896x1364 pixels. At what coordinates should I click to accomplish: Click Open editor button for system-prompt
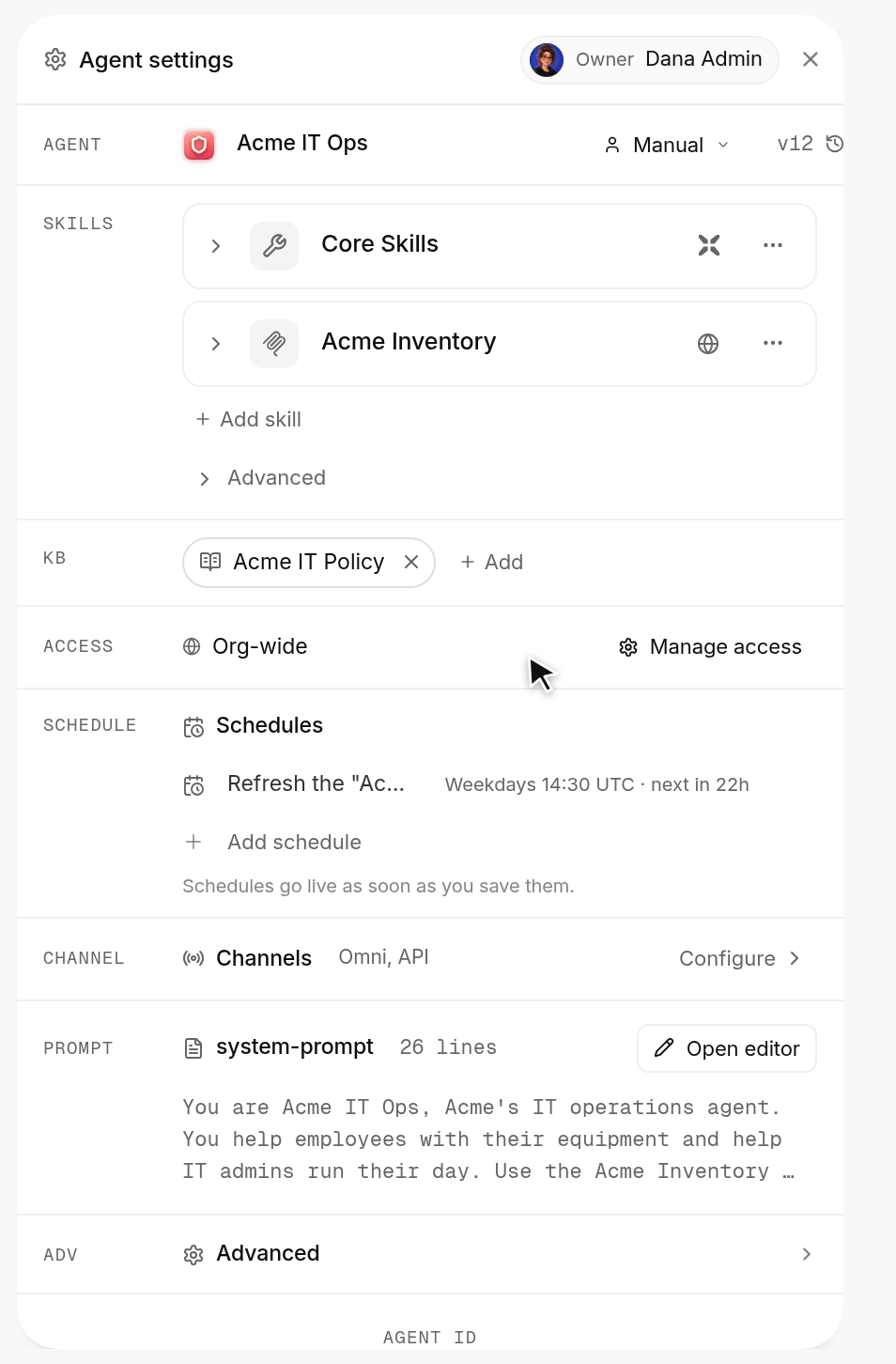coord(727,1048)
